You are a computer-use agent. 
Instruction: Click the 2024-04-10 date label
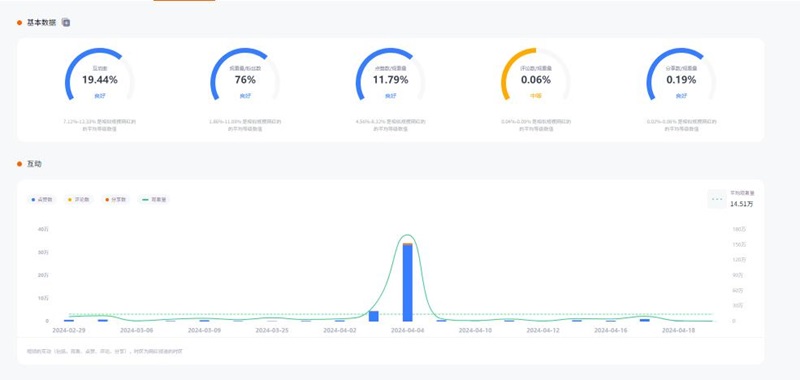click(x=476, y=331)
